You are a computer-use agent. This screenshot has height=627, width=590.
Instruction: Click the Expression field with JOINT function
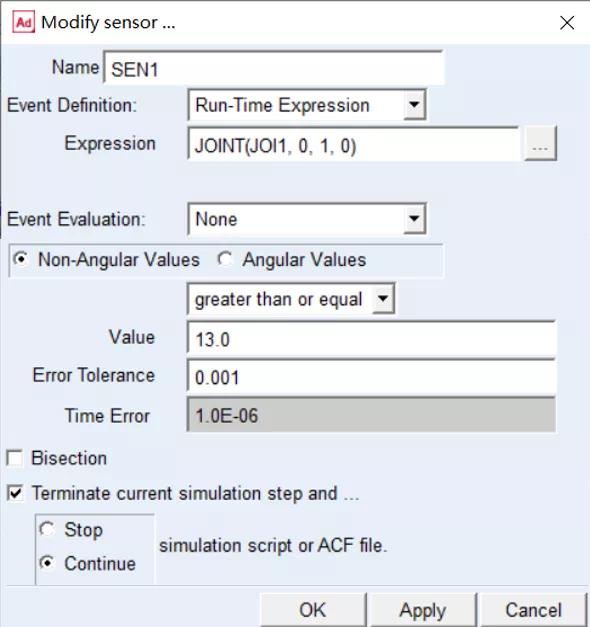click(x=353, y=144)
